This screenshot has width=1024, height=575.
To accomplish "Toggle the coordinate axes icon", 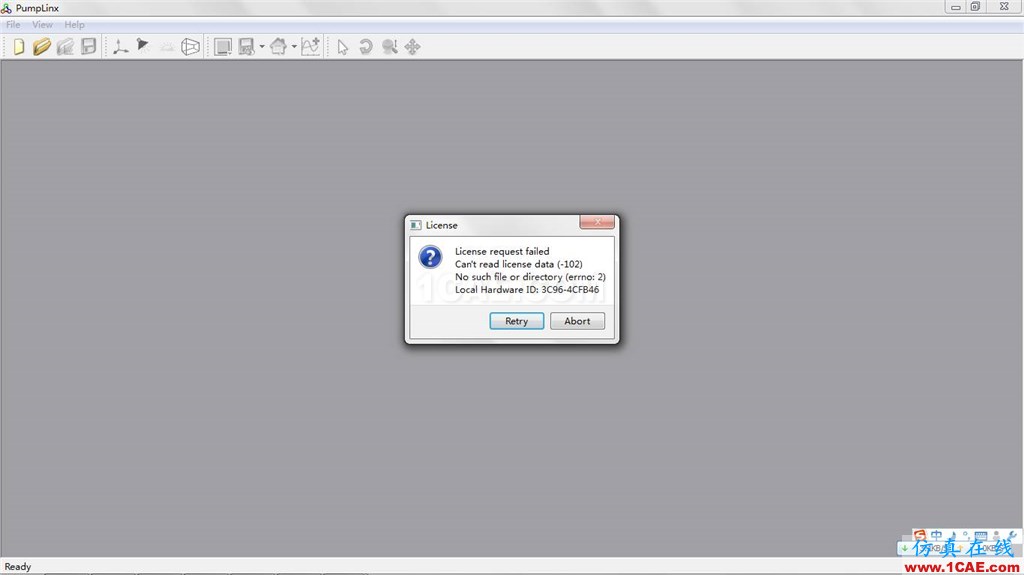I will click(x=120, y=47).
